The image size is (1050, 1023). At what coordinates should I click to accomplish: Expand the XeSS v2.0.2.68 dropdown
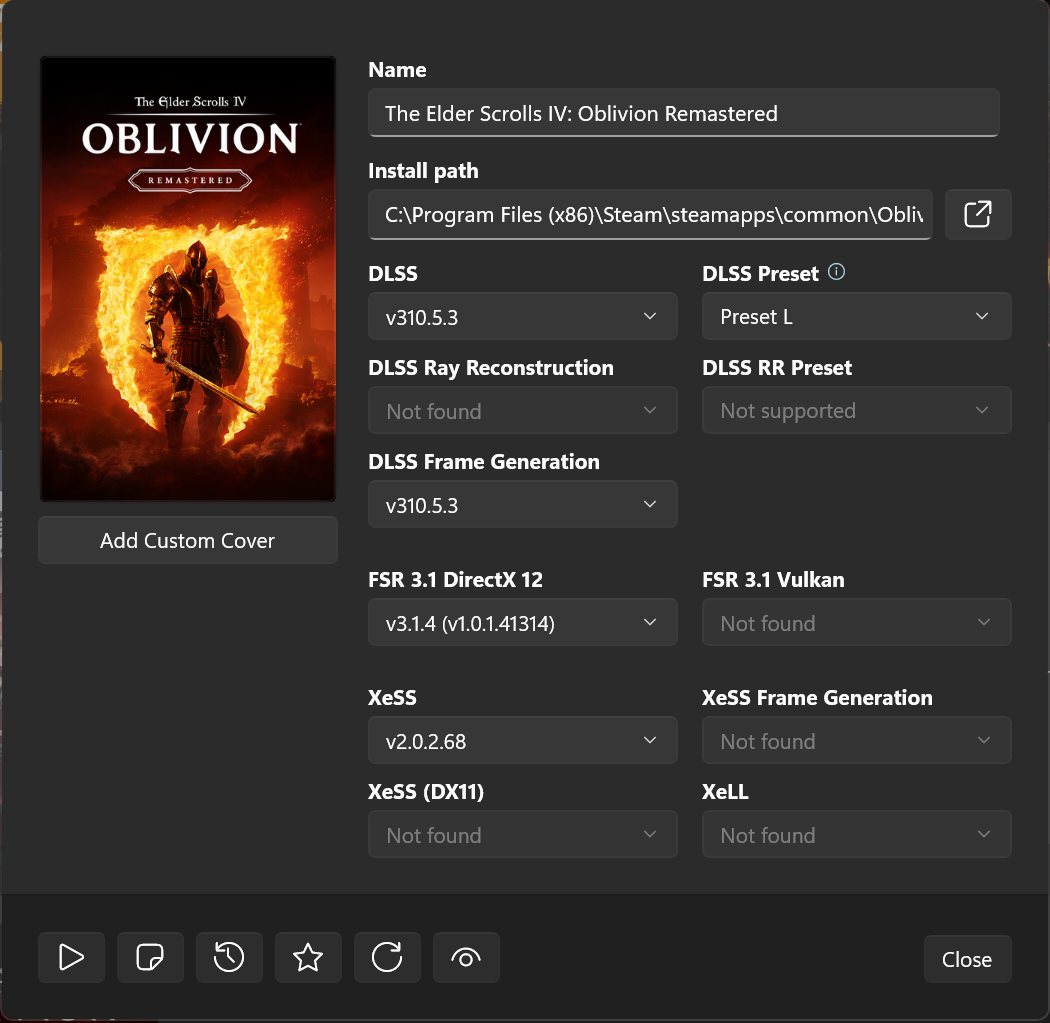(x=522, y=740)
